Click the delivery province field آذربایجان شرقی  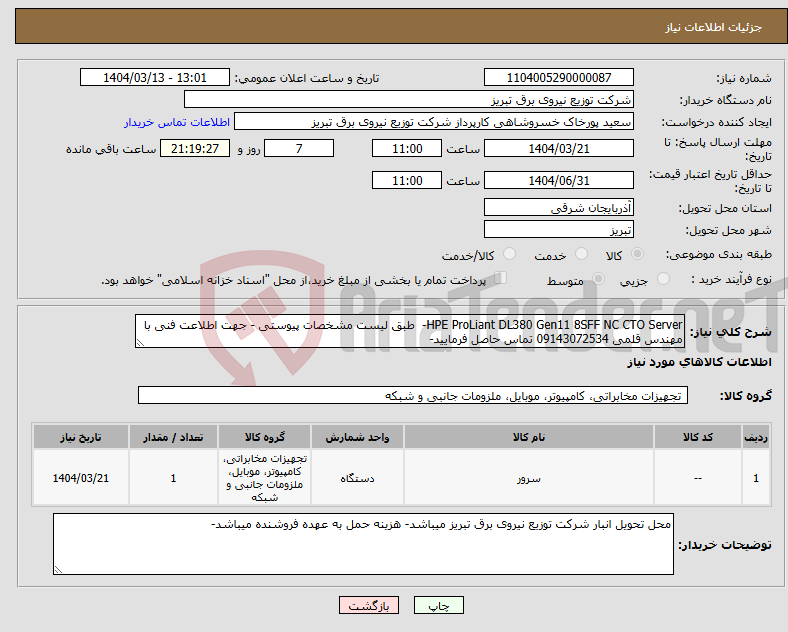(x=558, y=207)
